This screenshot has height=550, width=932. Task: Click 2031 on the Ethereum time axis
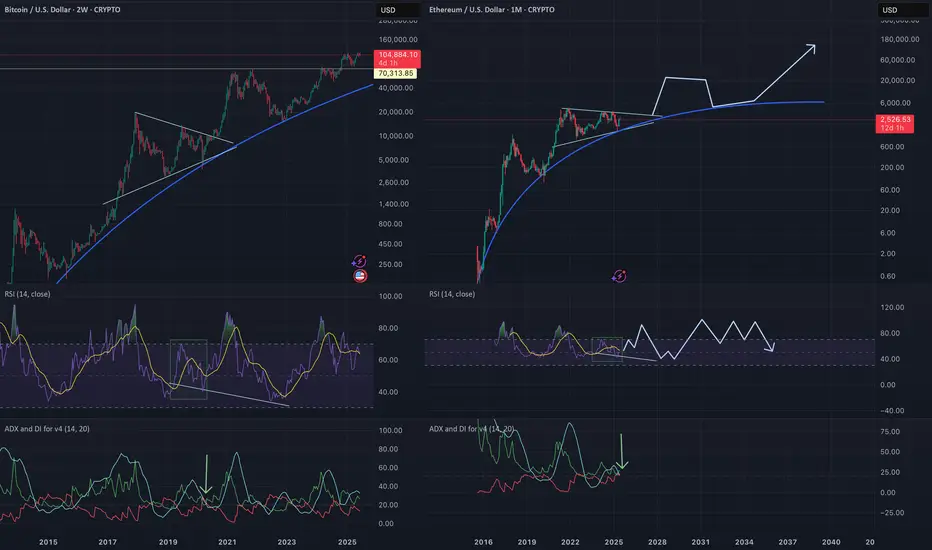[701, 542]
